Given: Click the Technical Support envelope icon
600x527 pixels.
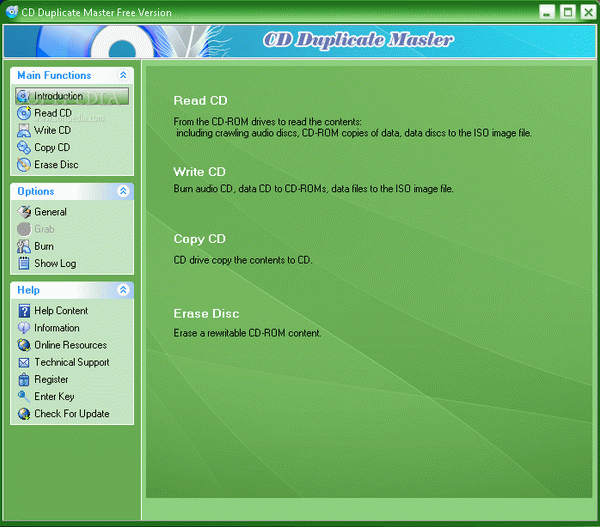Looking at the screenshot, I should coord(24,362).
